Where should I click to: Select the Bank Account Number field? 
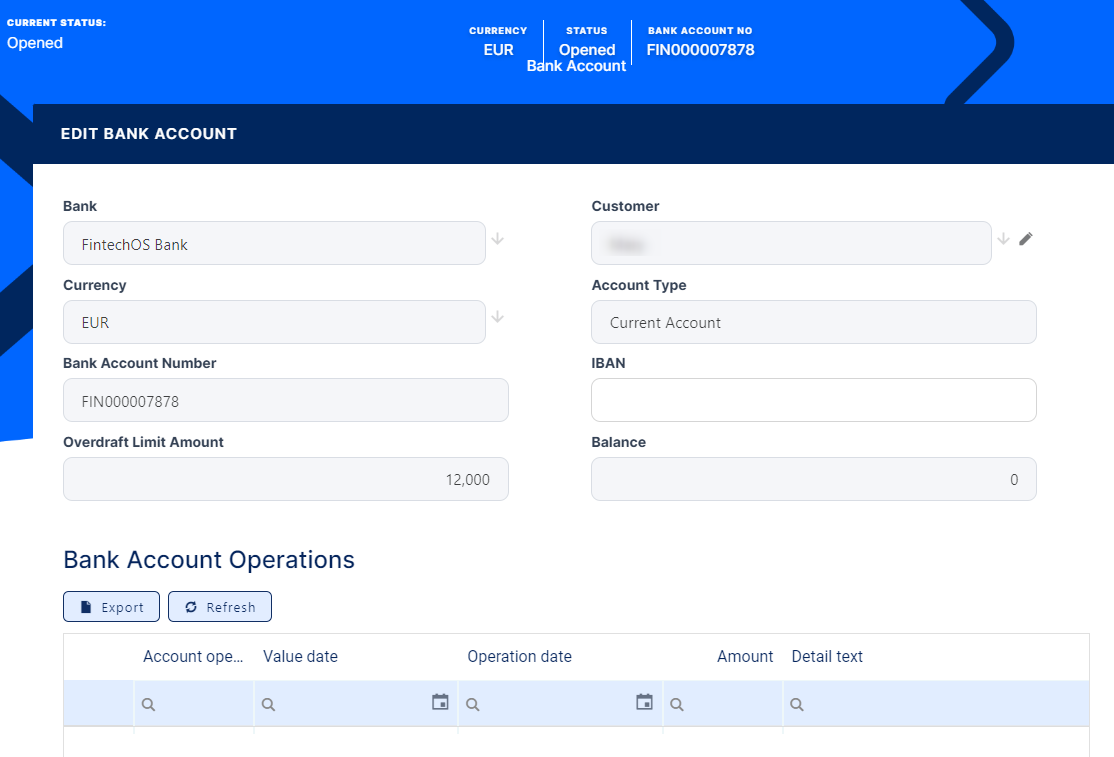click(285, 400)
